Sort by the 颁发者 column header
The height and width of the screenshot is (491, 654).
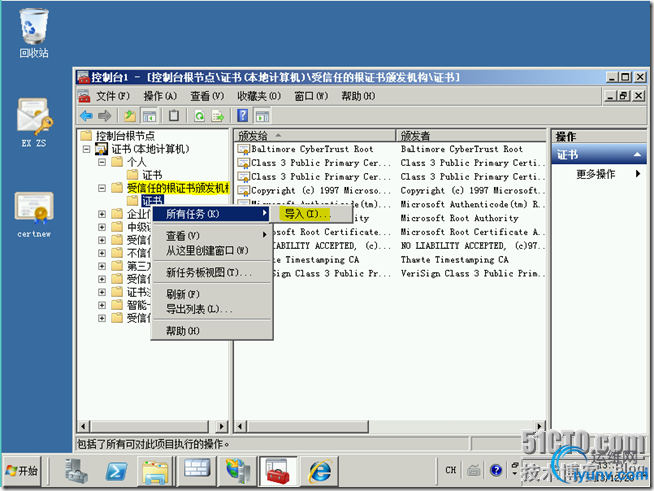click(x=471, y=136)
